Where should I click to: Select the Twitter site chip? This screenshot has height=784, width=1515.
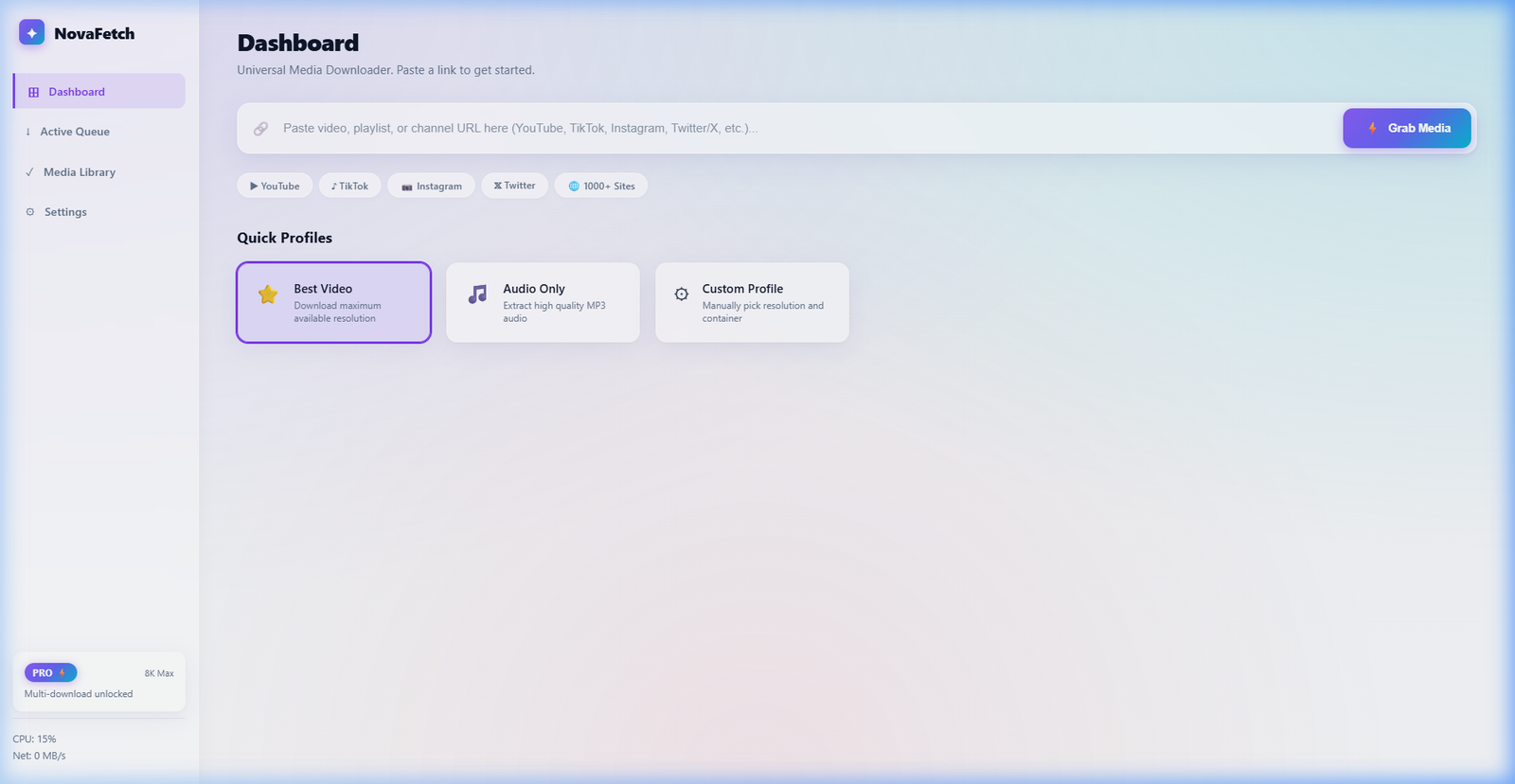(514, 186)
